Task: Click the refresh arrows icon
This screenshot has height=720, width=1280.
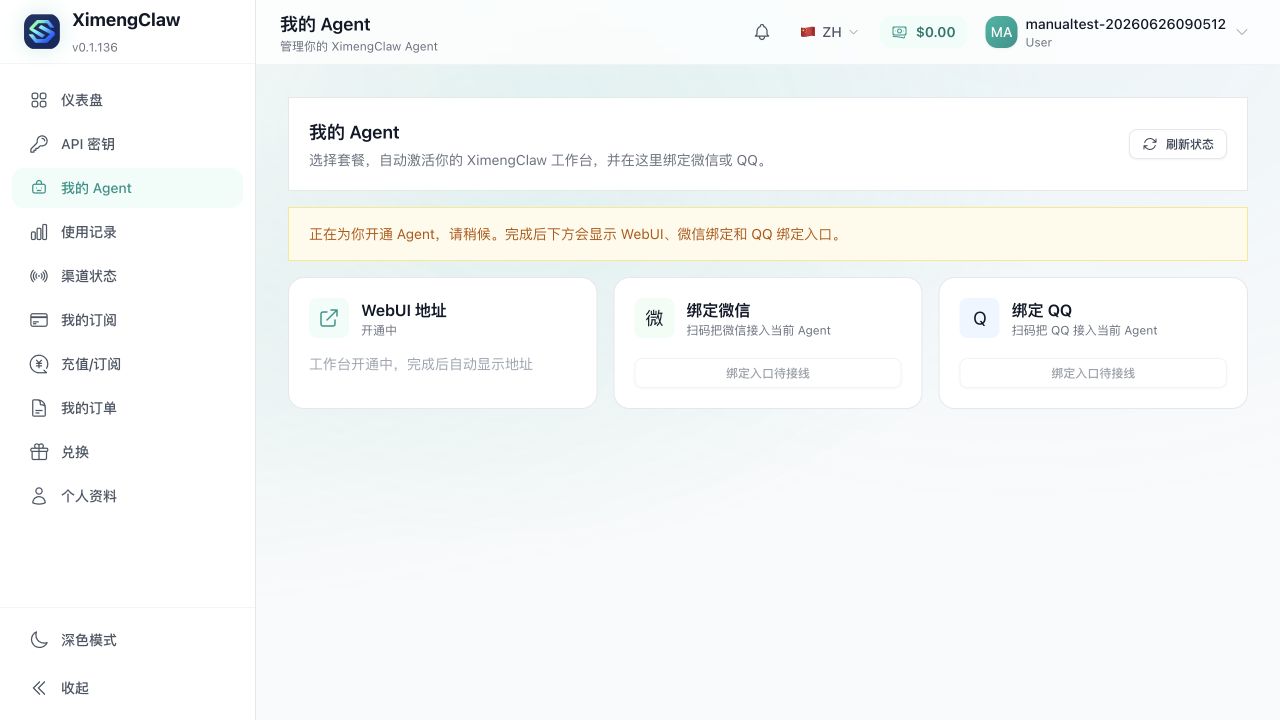Action: click(x=1150, y=144)
